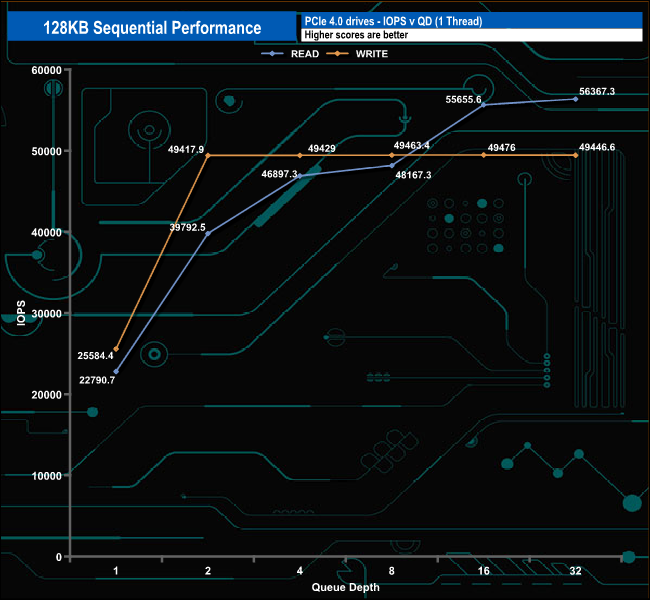
Task: Click the read data point at queue depth 32
Action: [x=576, y=99]
